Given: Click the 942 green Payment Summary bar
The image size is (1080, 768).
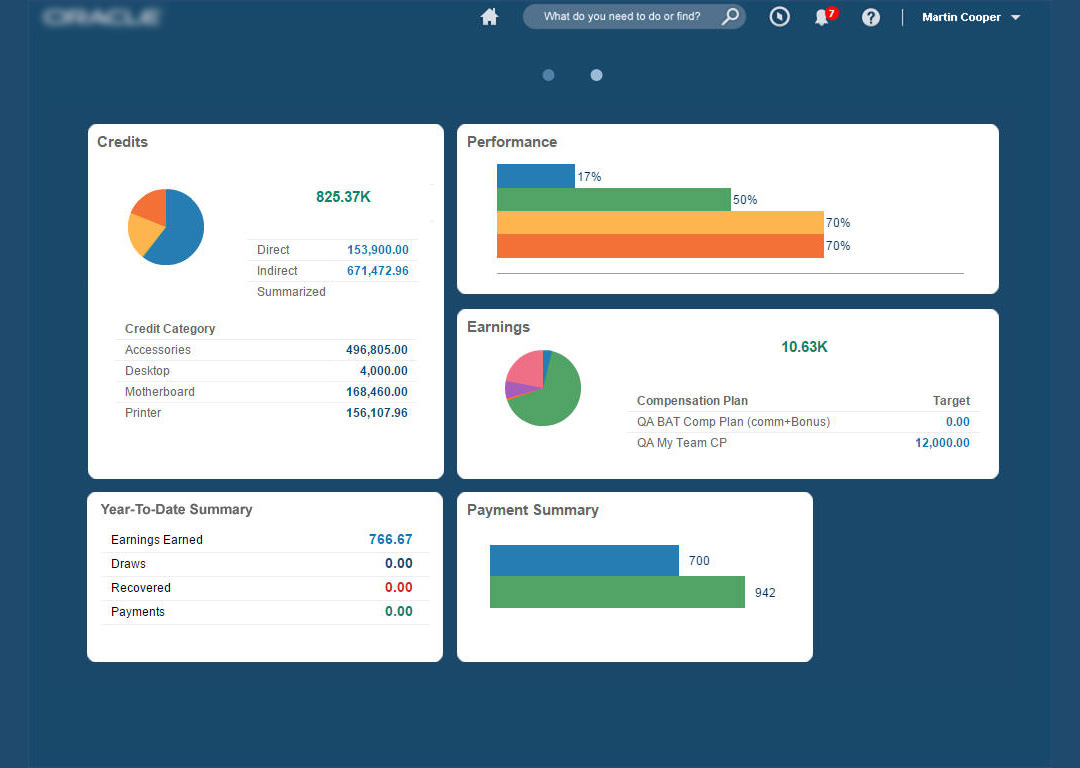Looking at the screenshot, I should click(617, 592).
